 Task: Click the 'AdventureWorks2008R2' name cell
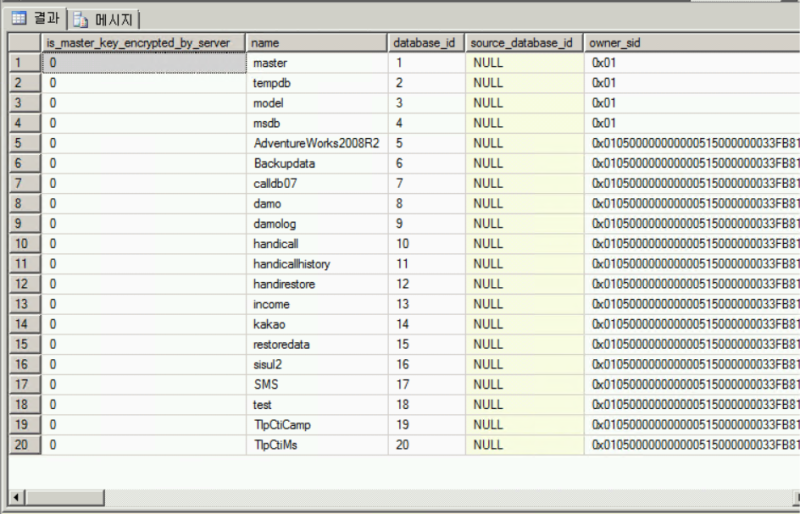317,143
